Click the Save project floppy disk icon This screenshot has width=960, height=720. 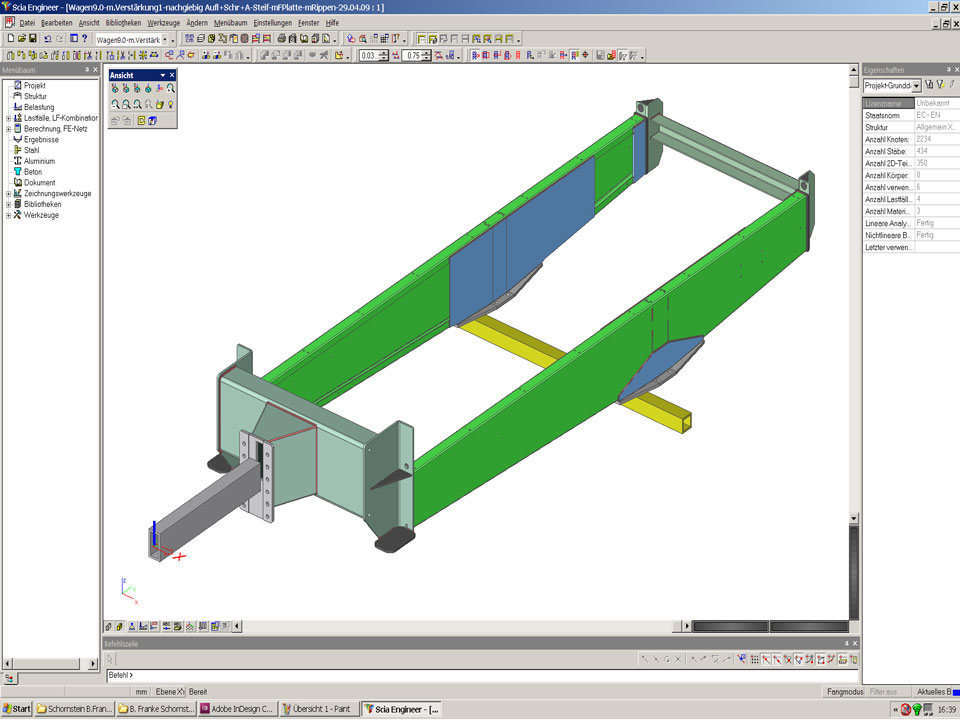pos(32,38)
